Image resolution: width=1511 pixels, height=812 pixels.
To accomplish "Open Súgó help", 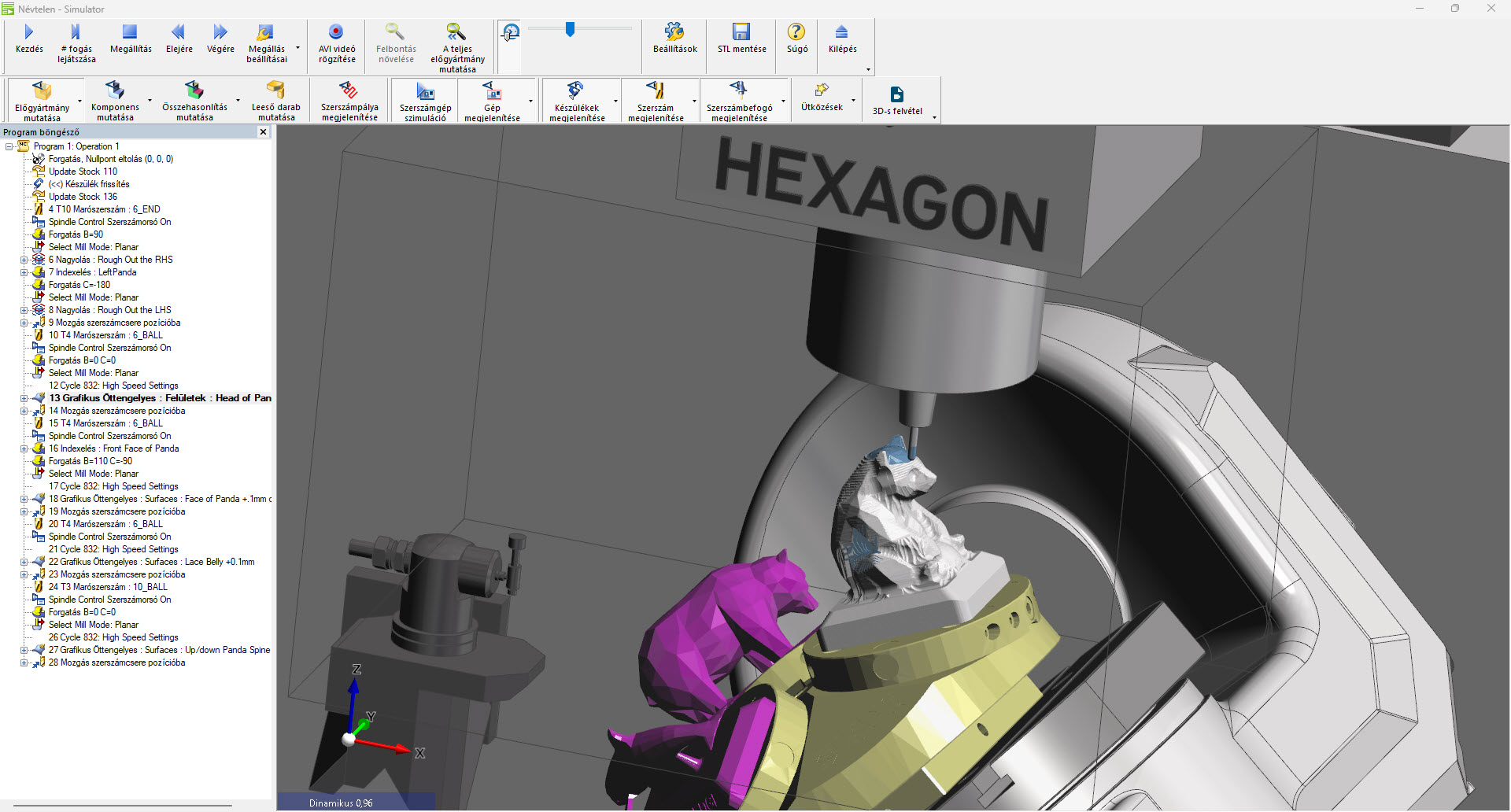I will 796,38.
